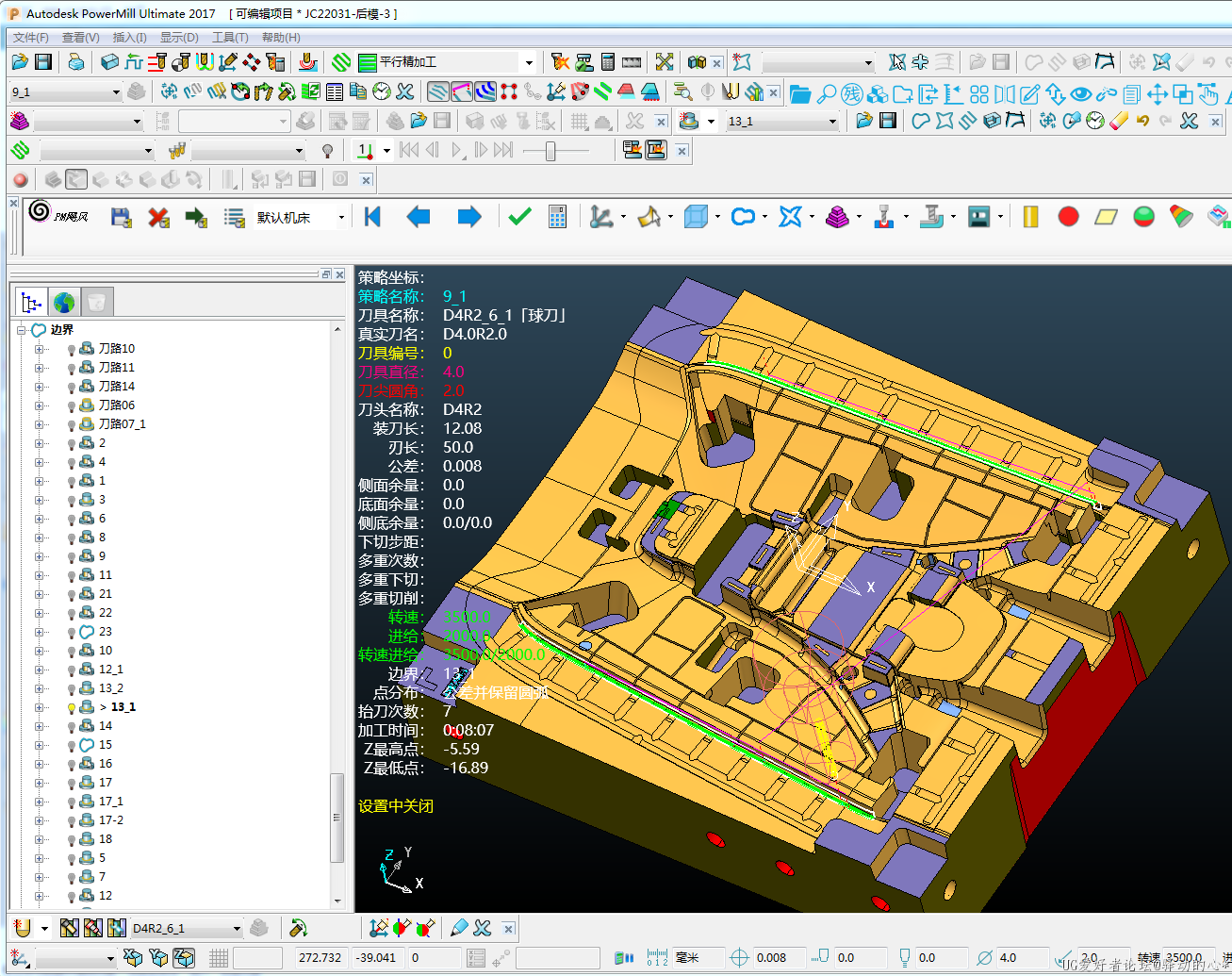Click the Save project floppy icon
Screen dimensions: 1232x976
pos(42,62)
